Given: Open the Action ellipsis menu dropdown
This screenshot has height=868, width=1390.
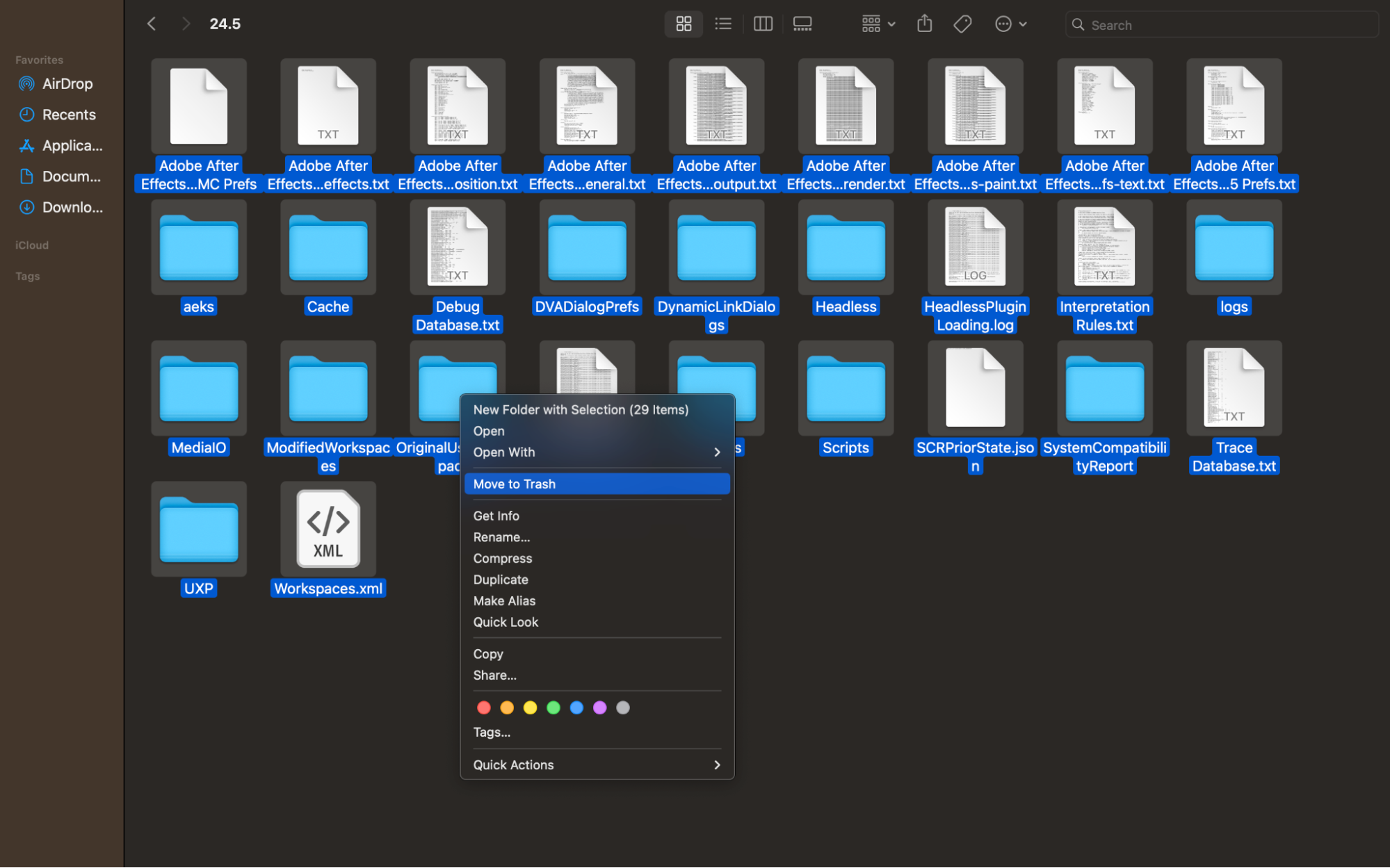Looking at the screenshot, I should 1010,24.
